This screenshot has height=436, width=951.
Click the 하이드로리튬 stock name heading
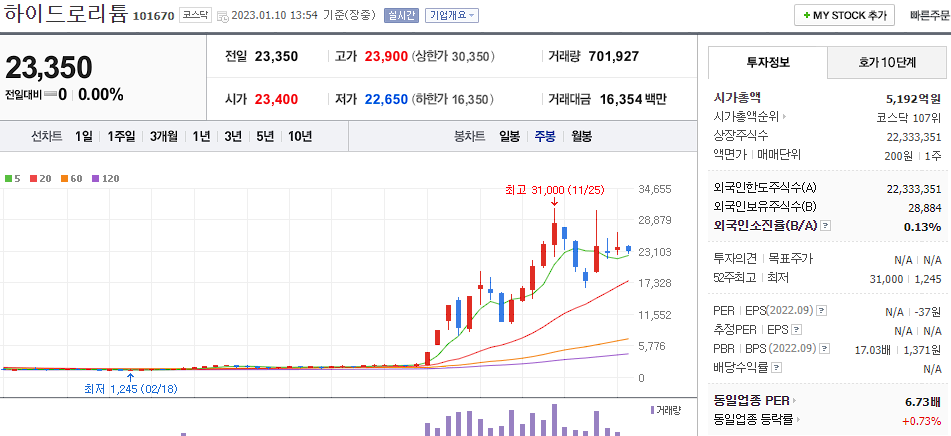(x=64, y=15)
